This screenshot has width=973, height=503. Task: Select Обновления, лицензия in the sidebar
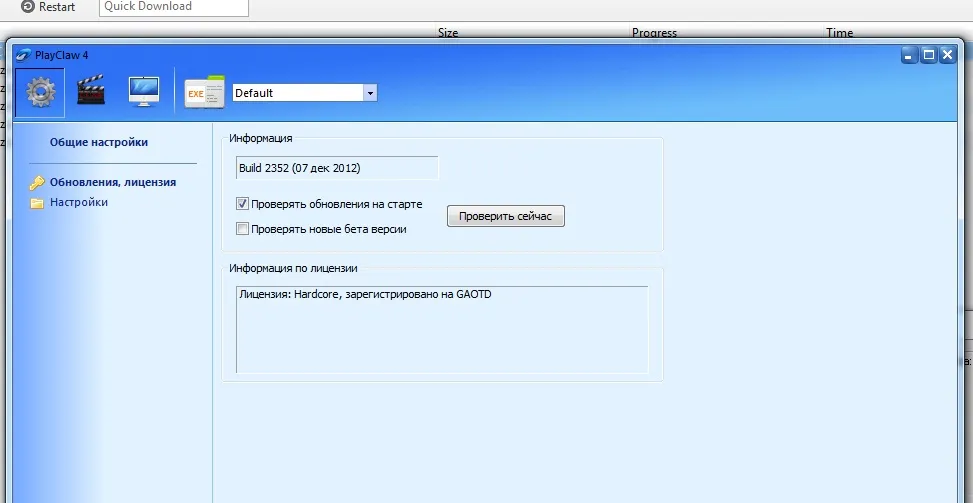pyautogui.click(x=113, y=182)
